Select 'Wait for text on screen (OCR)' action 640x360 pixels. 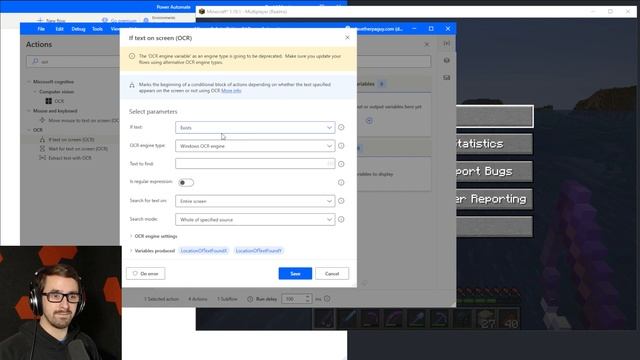[74, 149]
